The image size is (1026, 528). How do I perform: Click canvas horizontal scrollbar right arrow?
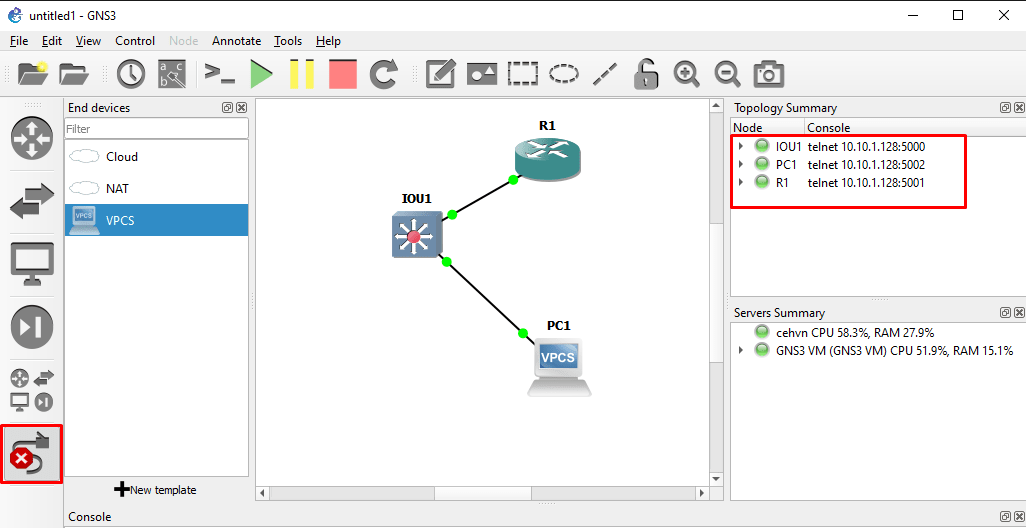pos(702,493)
